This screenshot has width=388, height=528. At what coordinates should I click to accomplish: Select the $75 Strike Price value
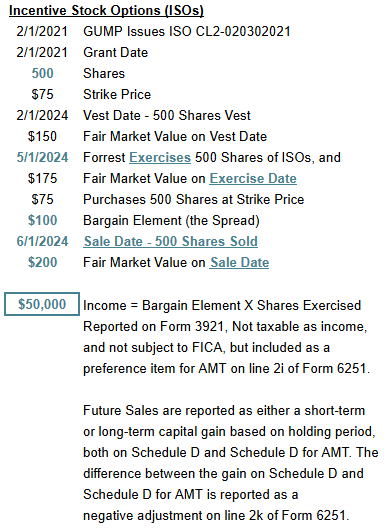tap(42, 94)
